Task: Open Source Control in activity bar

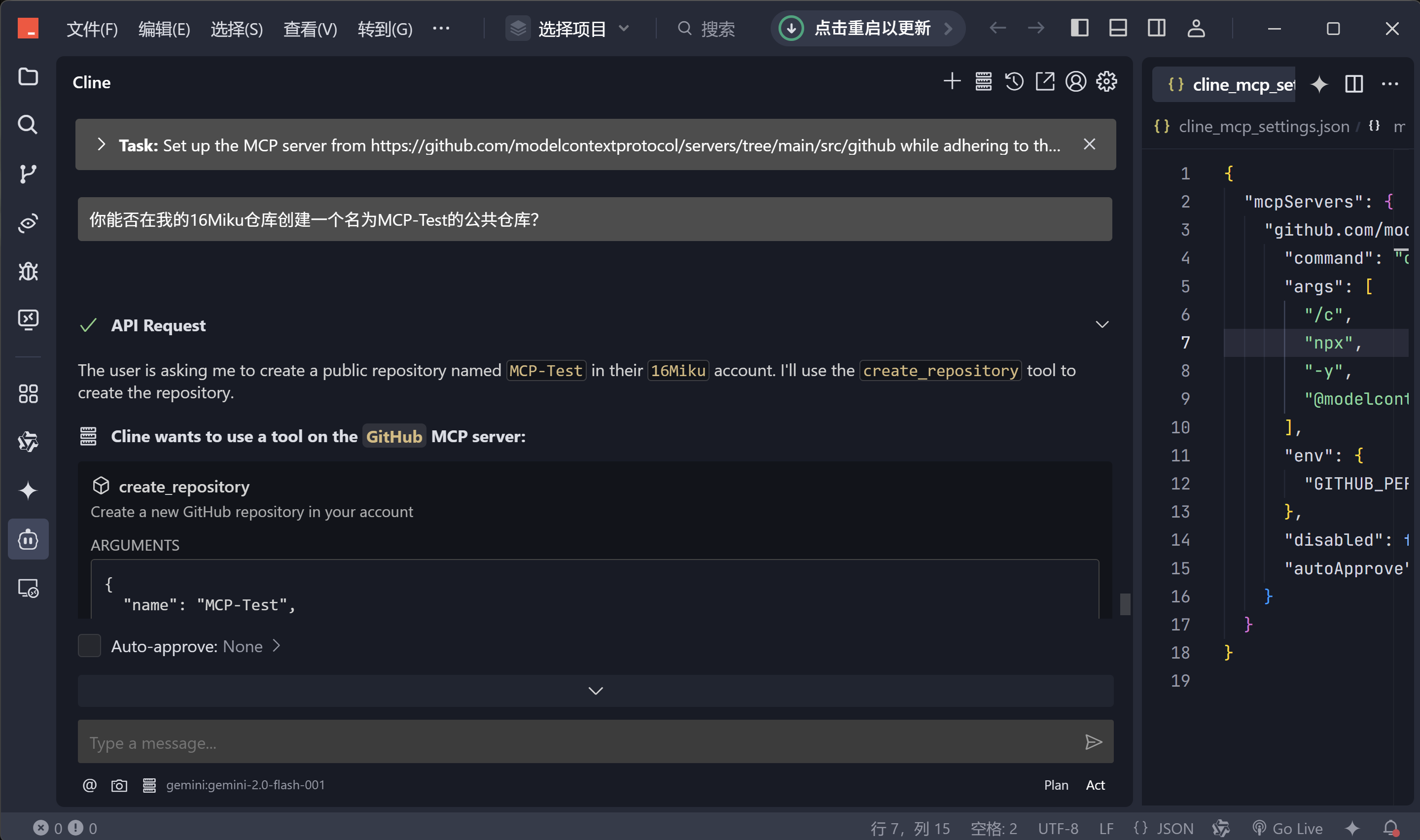Action: pyautogui.click(x=28, y=174)
